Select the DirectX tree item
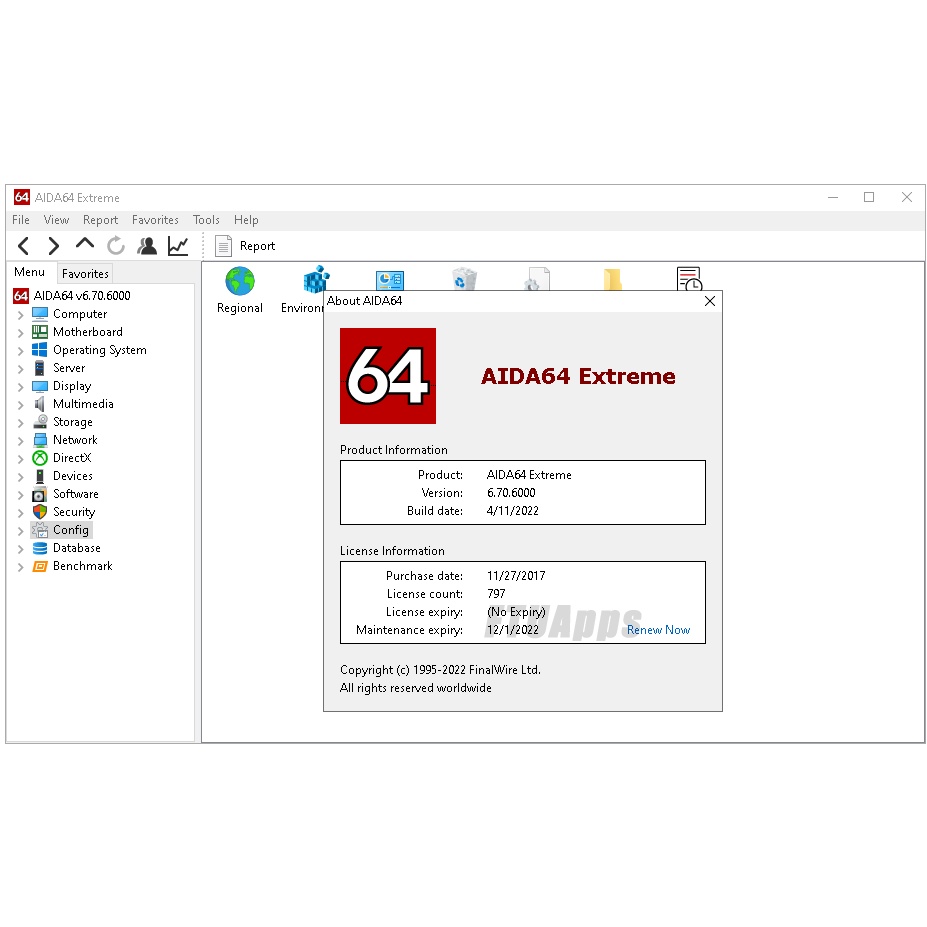This screenshot has height=927, width=927. tap(71, 458)
